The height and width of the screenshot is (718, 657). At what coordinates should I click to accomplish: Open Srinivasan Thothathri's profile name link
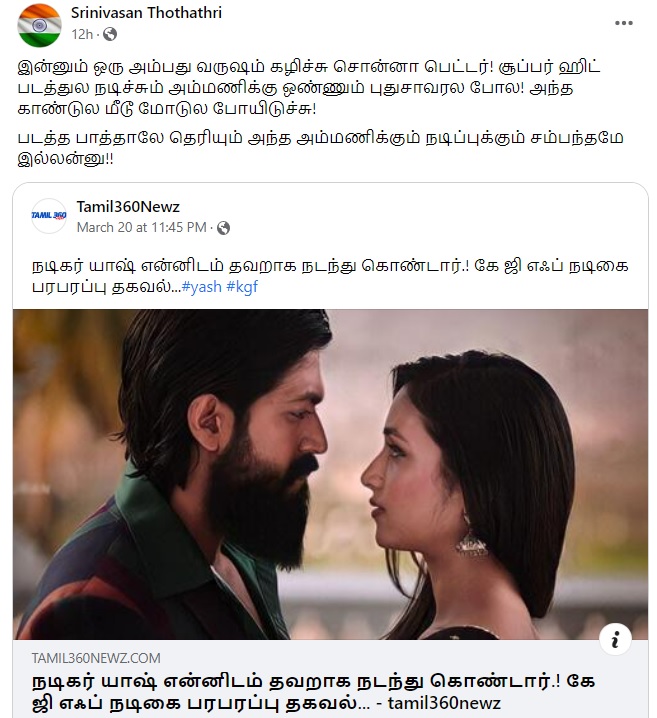(x=146, y=13)
